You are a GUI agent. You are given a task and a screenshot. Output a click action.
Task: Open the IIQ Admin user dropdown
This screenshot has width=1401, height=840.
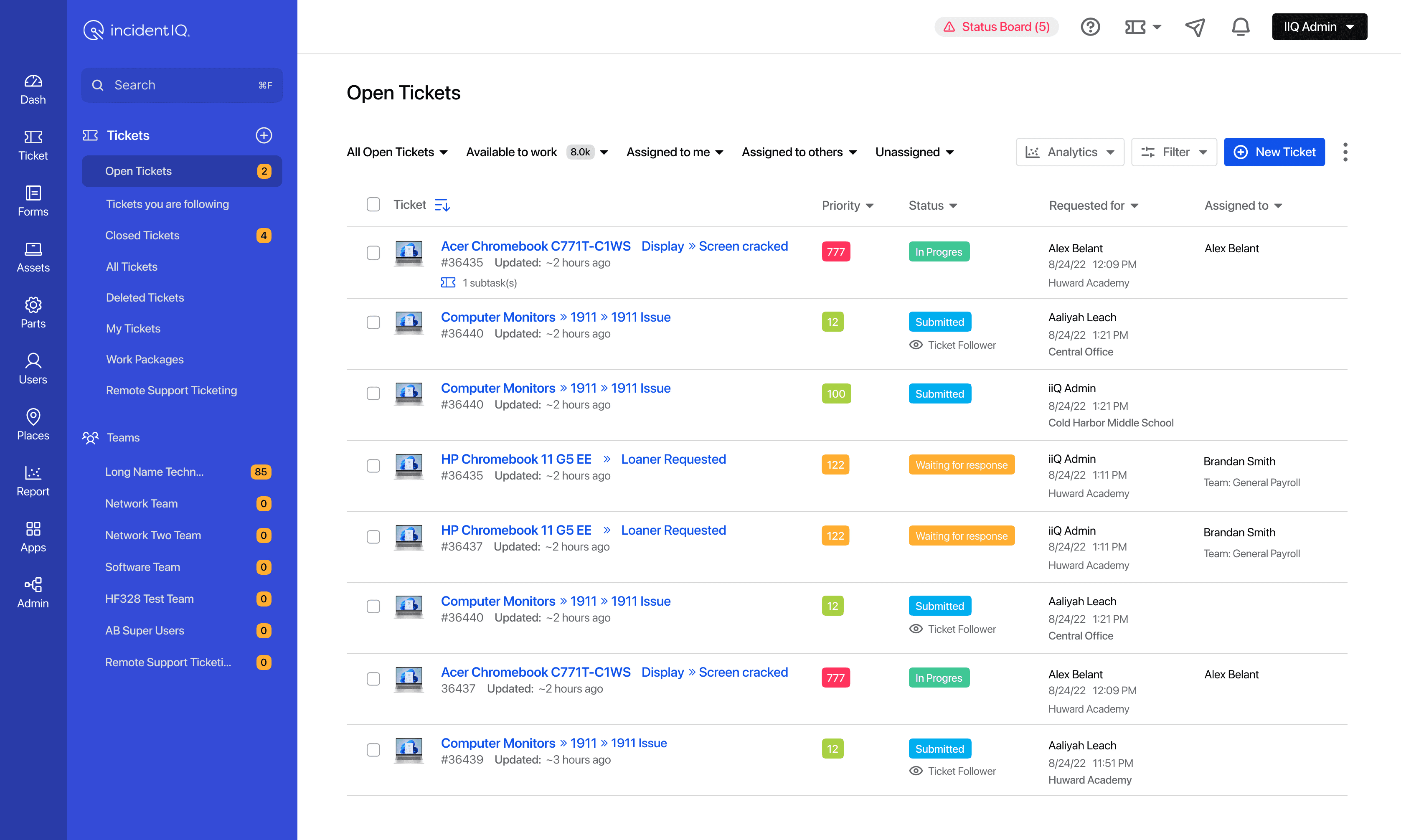[x=1319, y=27]
